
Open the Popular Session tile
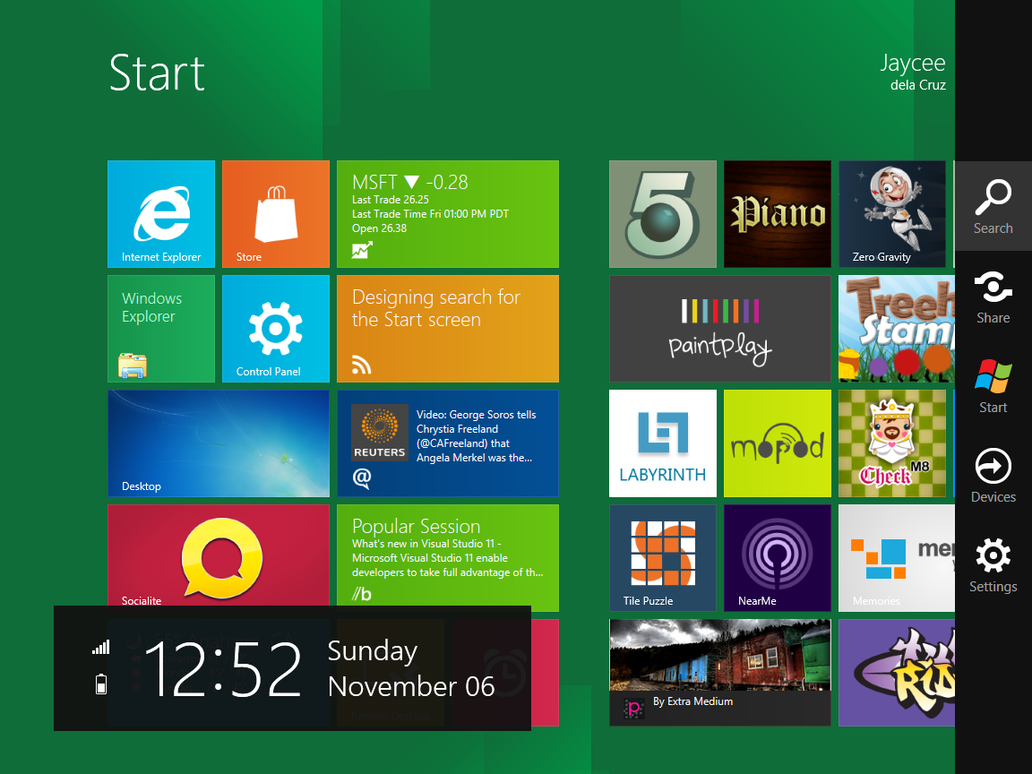(448, 557)
